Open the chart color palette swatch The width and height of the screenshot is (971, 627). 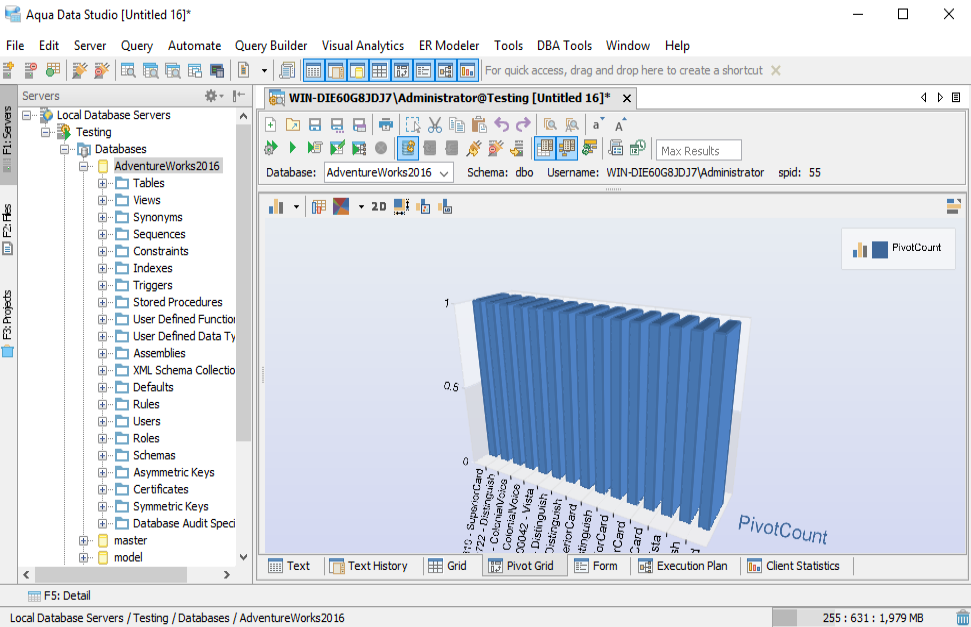pyautogui.click(x=341, y=207)
